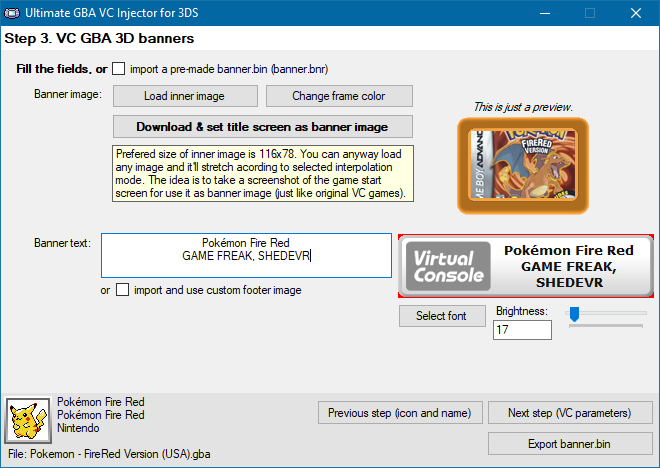
Task: Click Export banner.bin button
Action: 570,444
